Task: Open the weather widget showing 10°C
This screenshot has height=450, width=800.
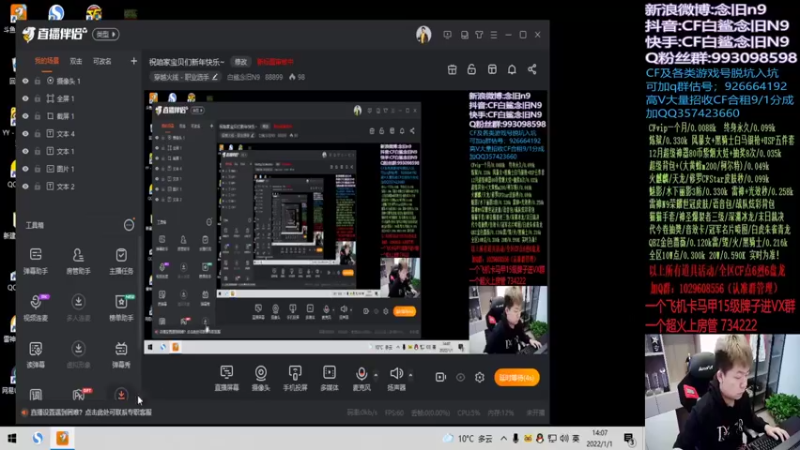Action: [x=468, y=438]
